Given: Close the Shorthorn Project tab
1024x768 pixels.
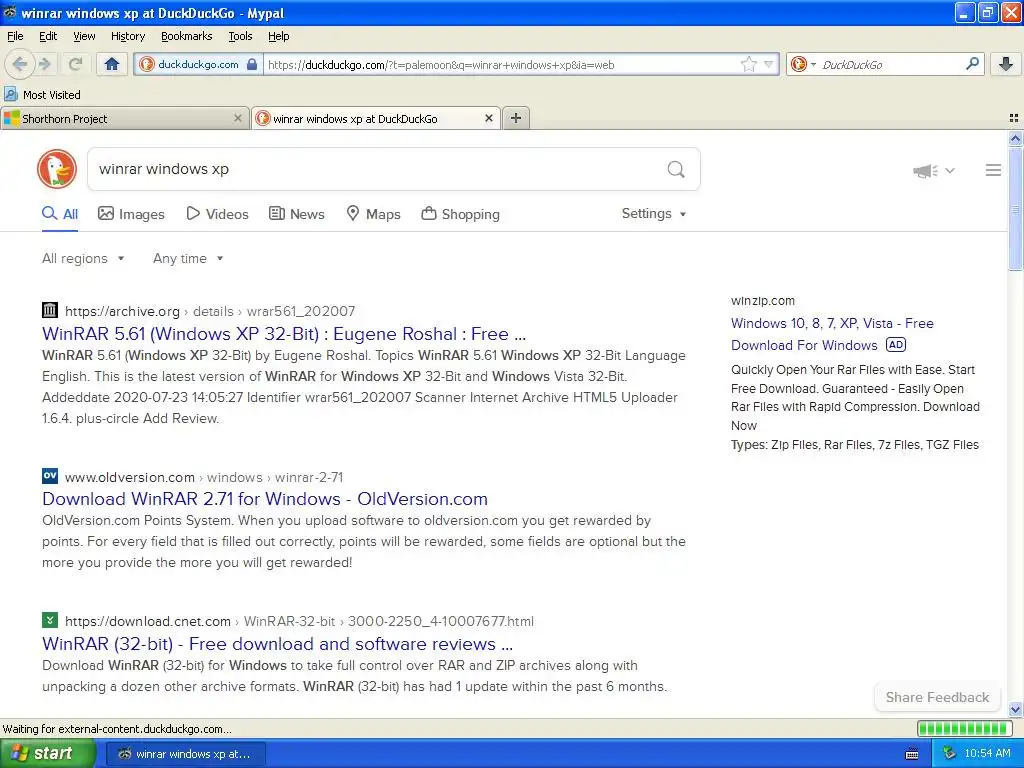Looking at the screenshot, I should [x=238, y=118].
